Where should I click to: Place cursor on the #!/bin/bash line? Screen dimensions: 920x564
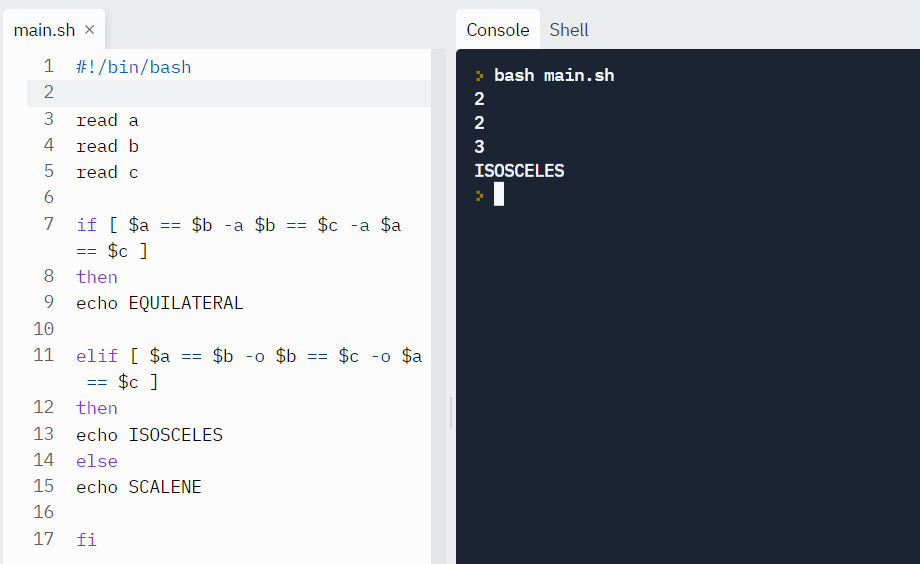(x=133, y=68)
